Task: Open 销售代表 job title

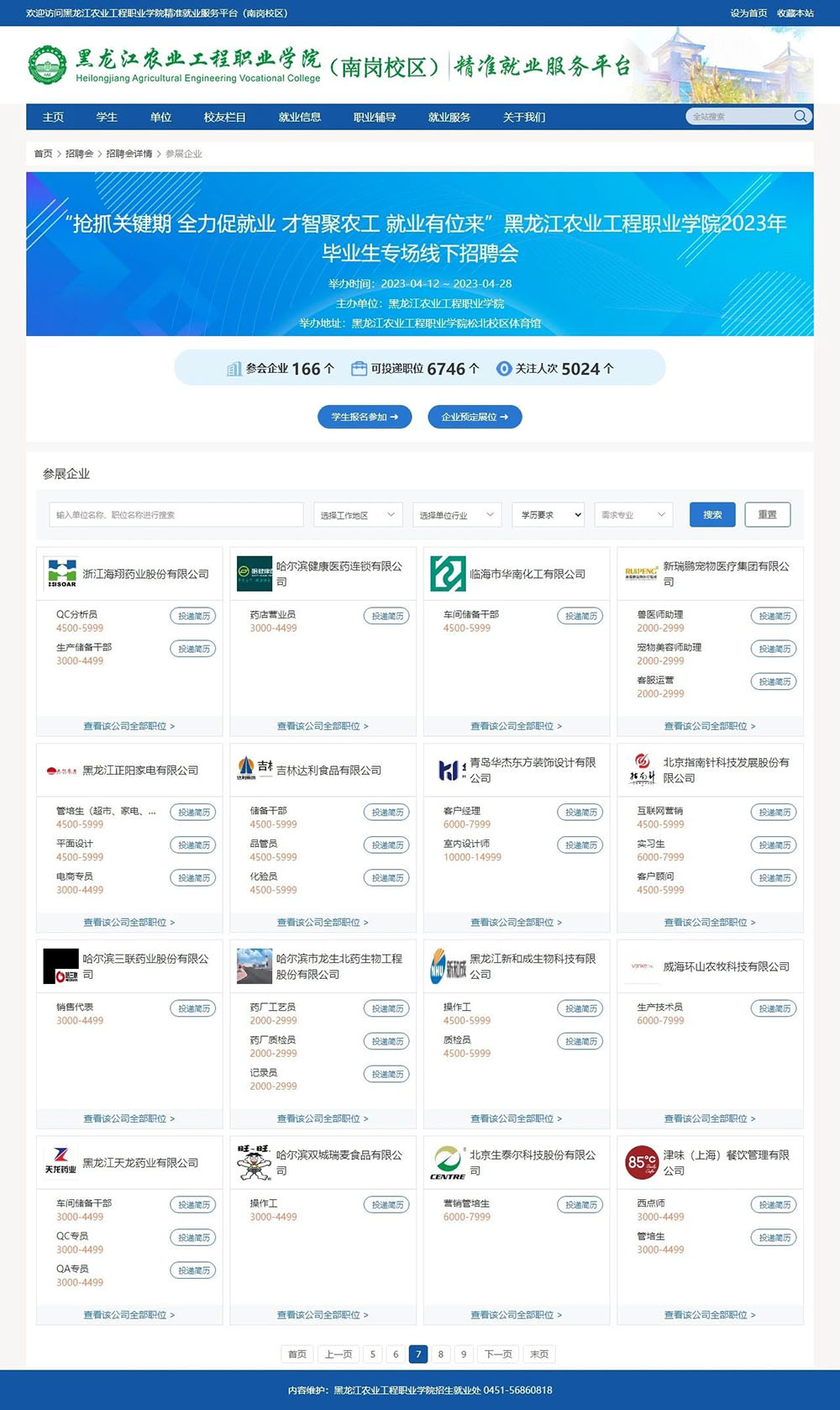Action: tap(75, 1007)
